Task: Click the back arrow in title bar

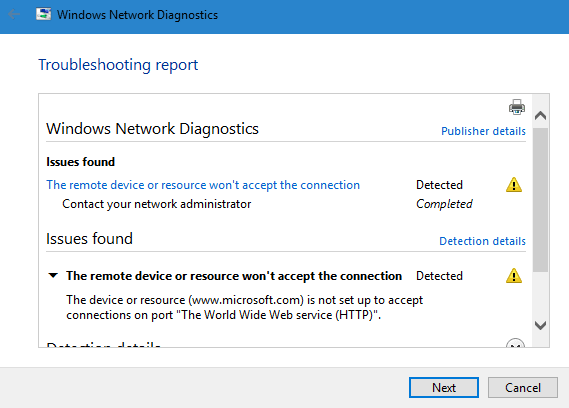Action: pos(13,15)
